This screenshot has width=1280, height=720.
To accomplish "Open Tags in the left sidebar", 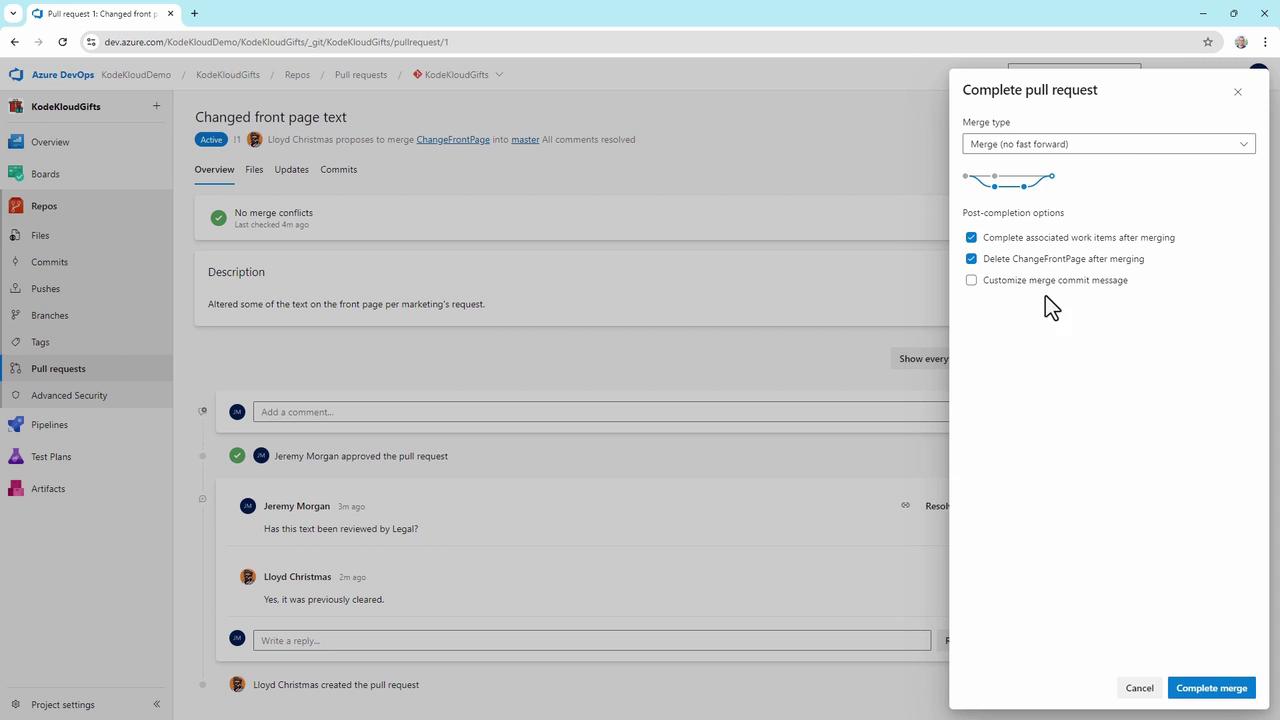I will coord(40,342).
